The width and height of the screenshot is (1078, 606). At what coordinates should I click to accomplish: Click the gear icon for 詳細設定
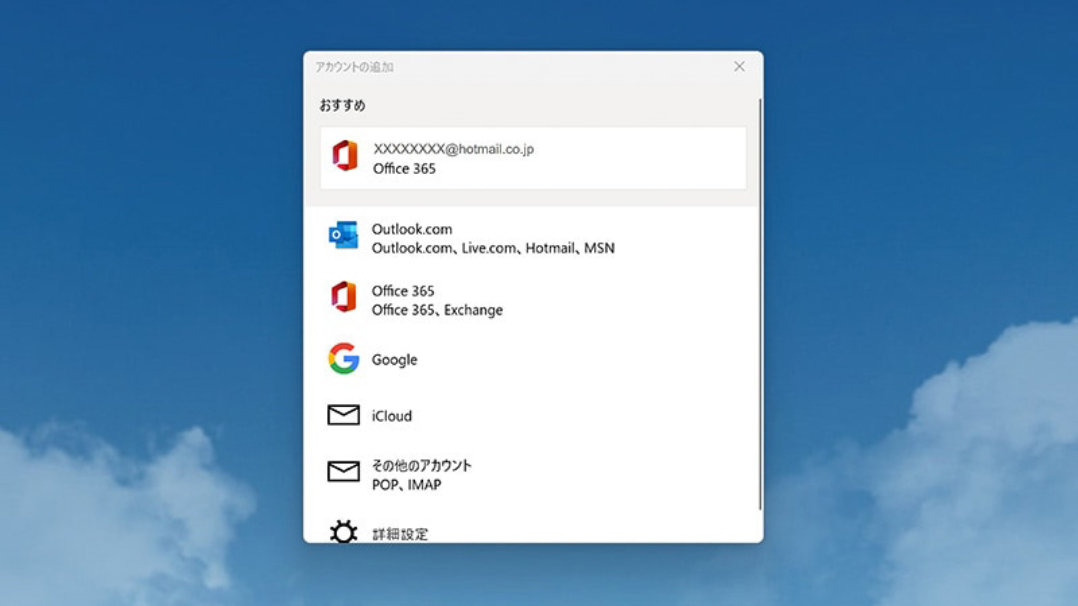coord(343,532)
